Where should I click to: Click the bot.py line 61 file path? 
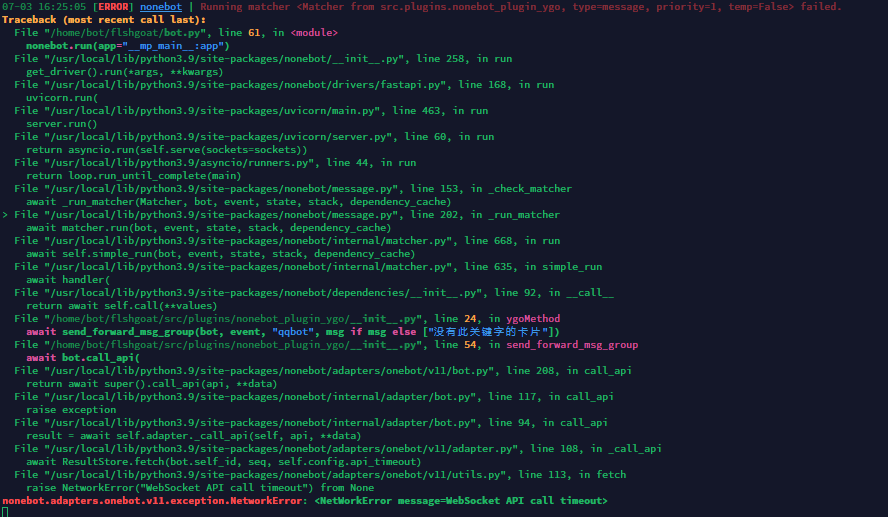click(125, 33)
